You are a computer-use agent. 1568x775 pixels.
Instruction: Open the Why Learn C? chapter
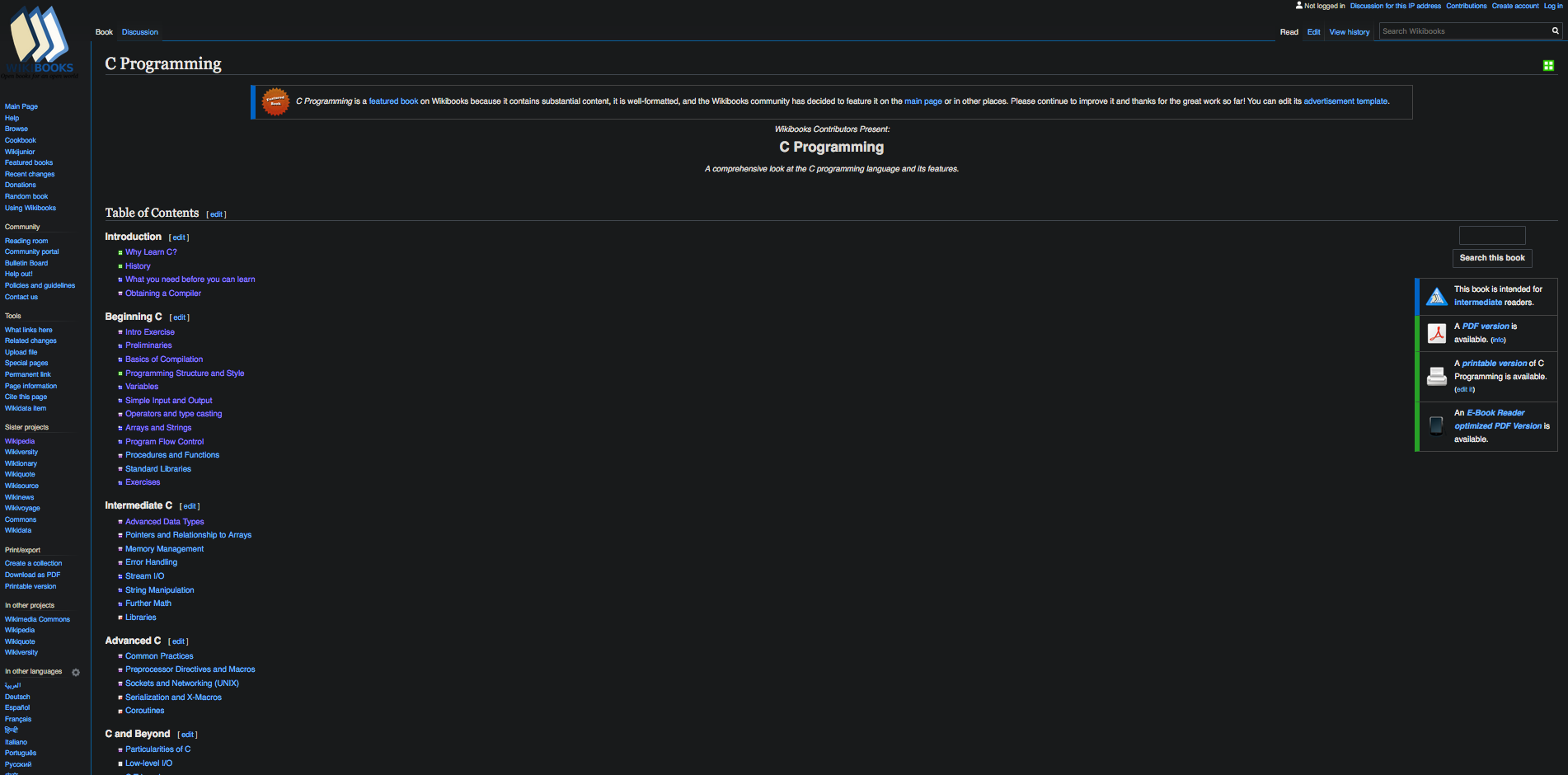point(151,252)
